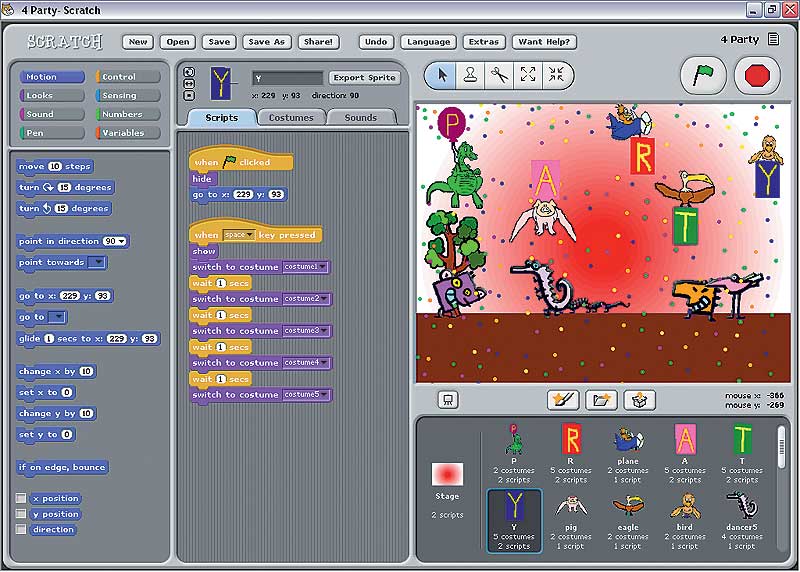
Task: Open the Sound block category
Action: pos(52,114)
